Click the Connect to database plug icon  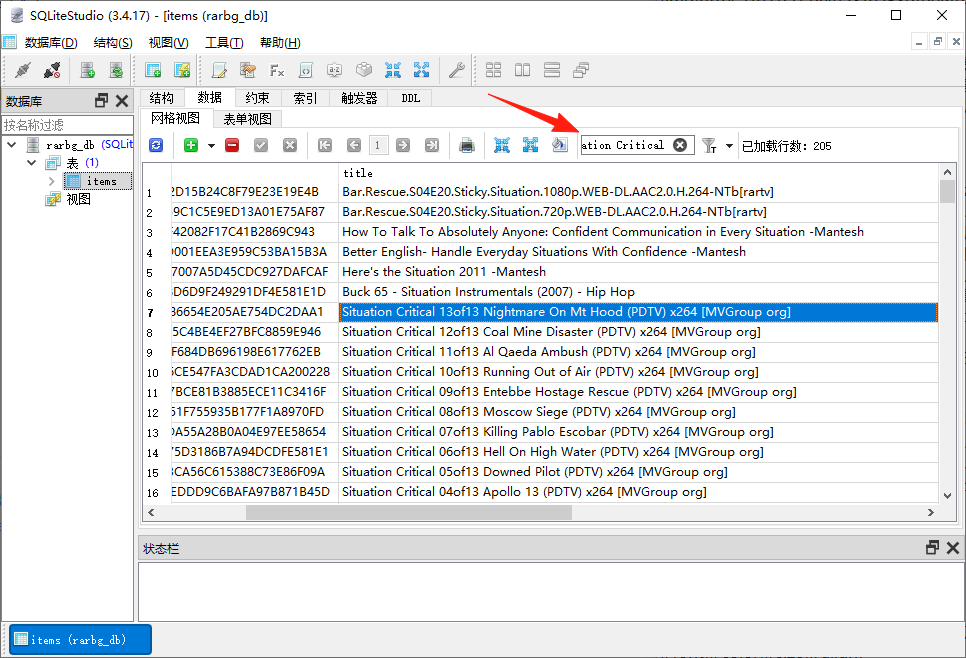(22, 70)
